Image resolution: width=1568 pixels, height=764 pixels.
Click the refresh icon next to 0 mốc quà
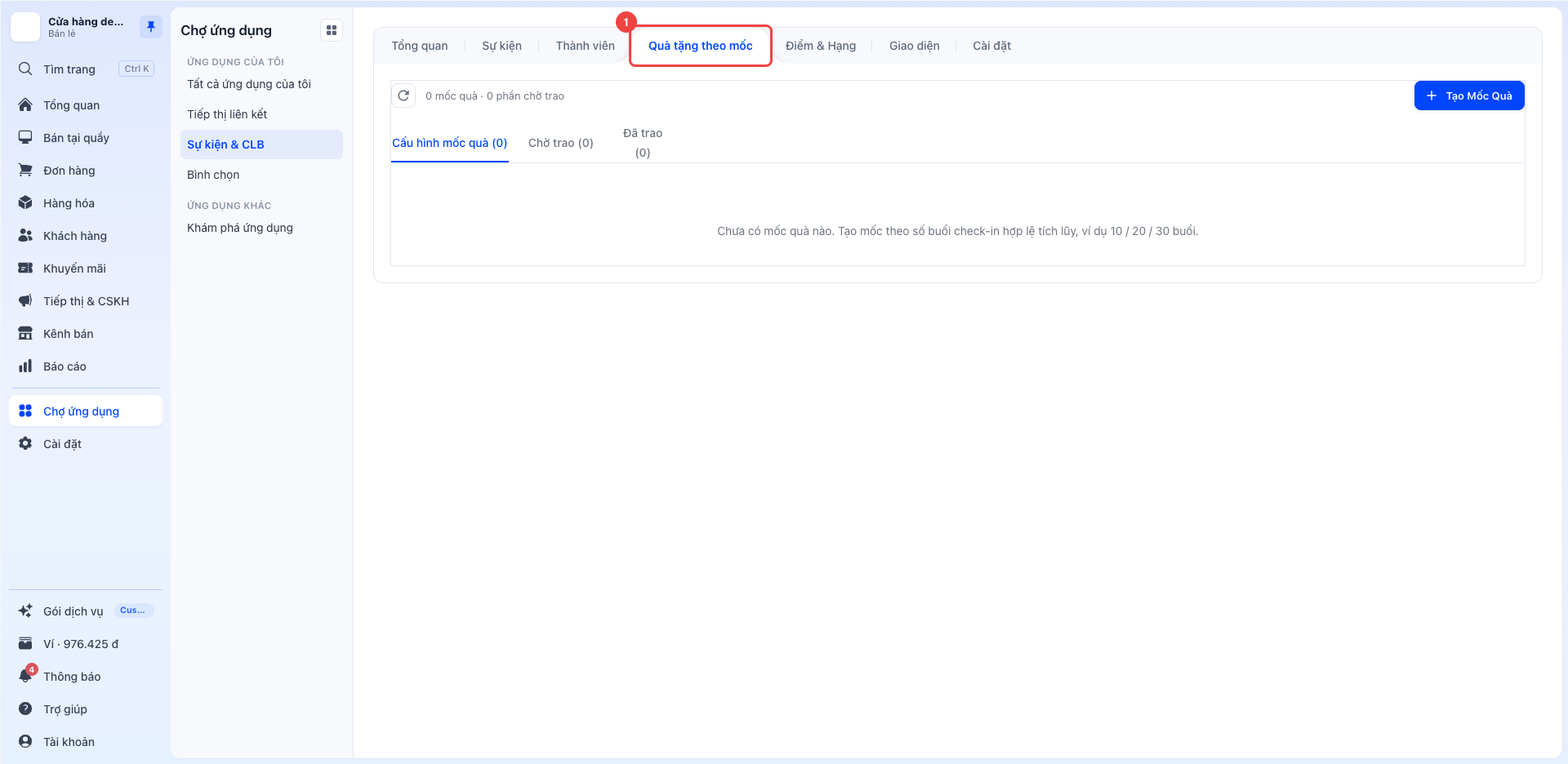coord(403,95)
